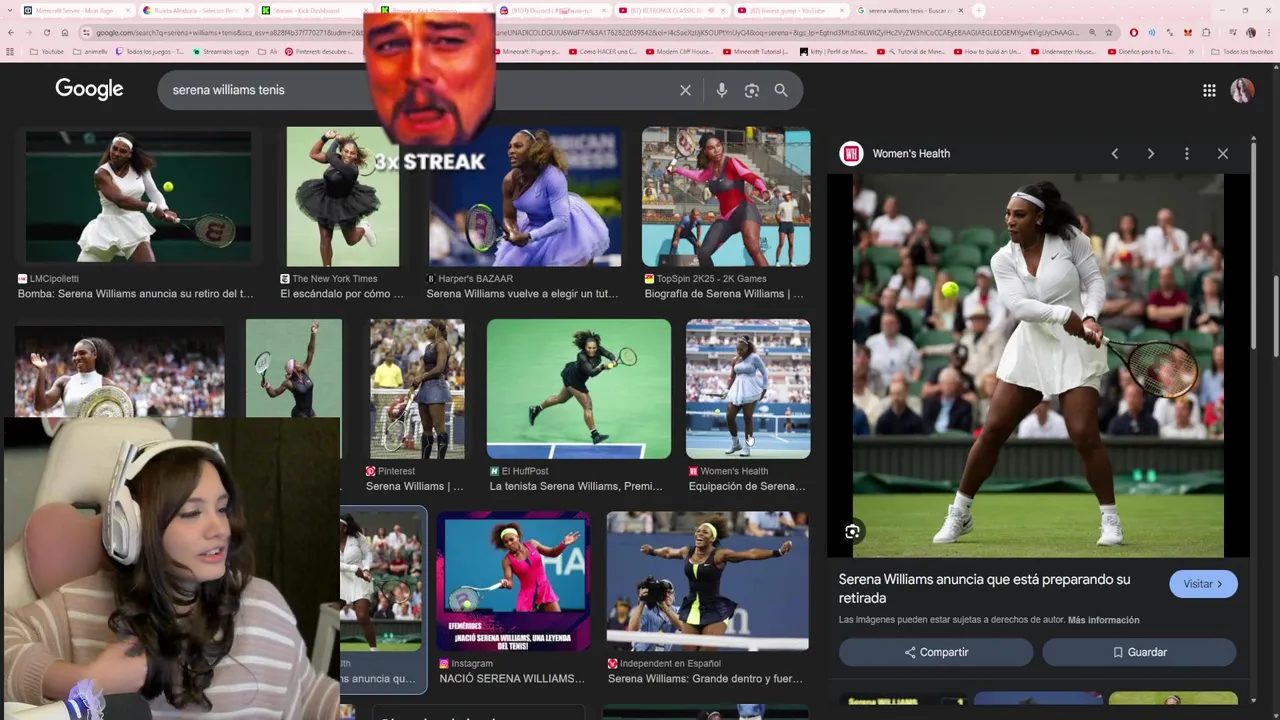Open the Modern Cliff House bookmark
This screenshot has width=1280, height=720.
tap(680, 51)
